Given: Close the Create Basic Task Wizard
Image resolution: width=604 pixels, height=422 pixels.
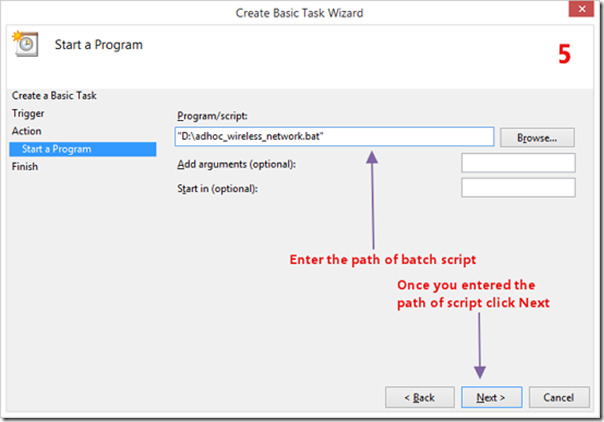Looking at the screenshot, I should point(582,9).
